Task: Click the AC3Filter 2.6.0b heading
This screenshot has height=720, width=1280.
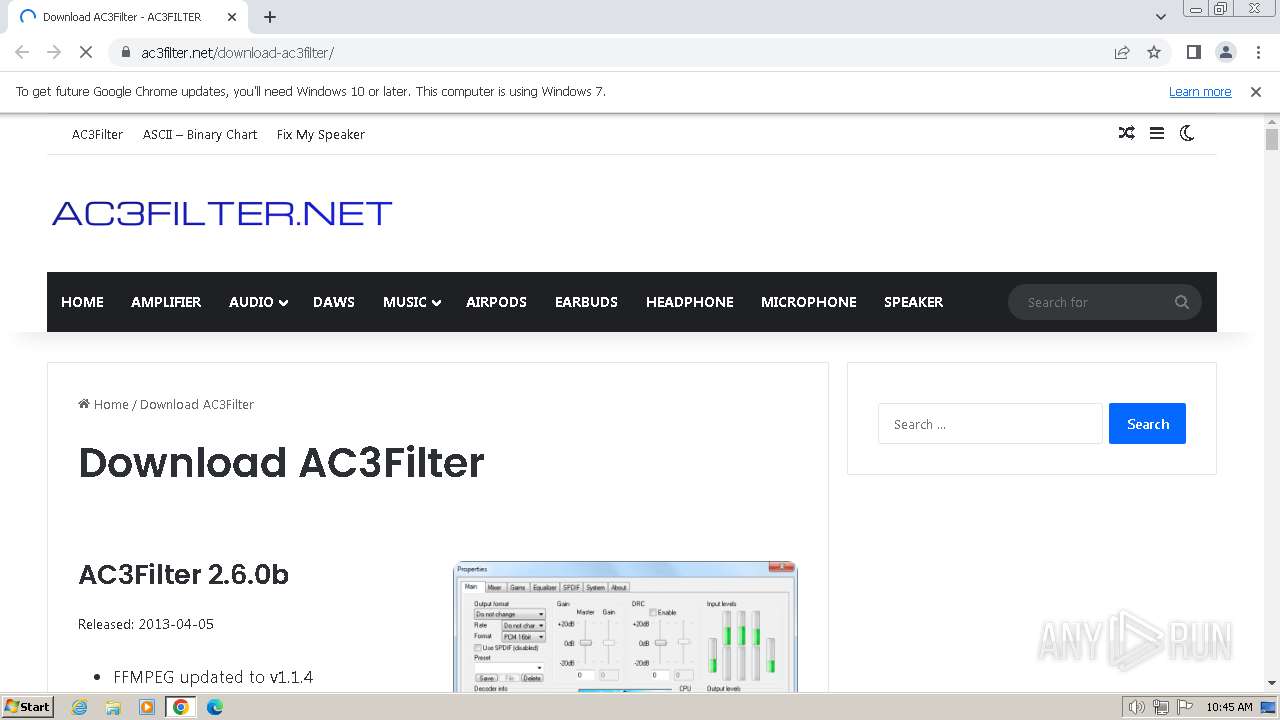Action: (x=184, y=575)
